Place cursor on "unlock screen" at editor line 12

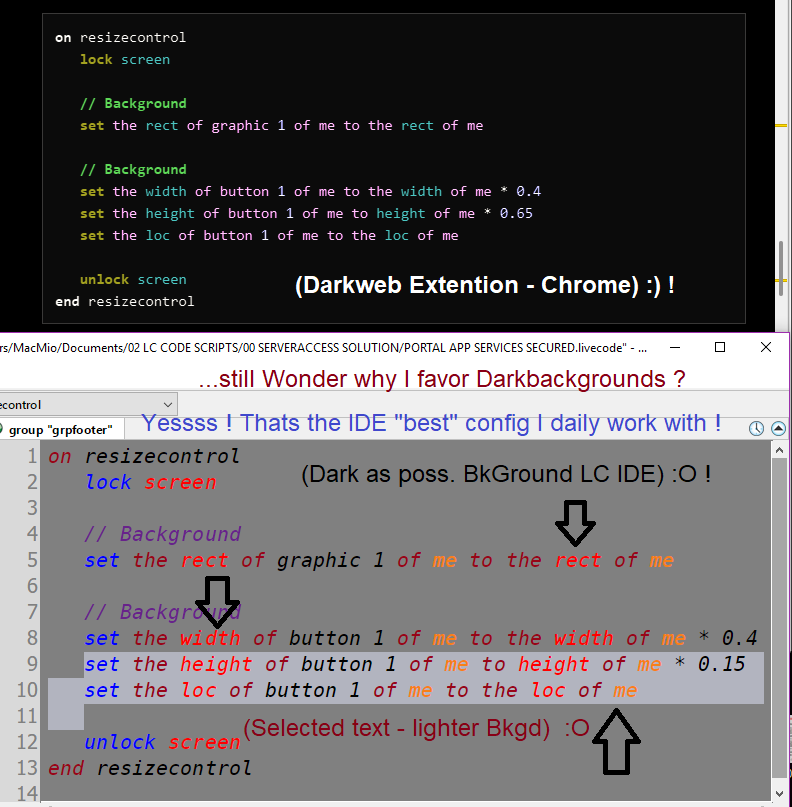point(162,742)
